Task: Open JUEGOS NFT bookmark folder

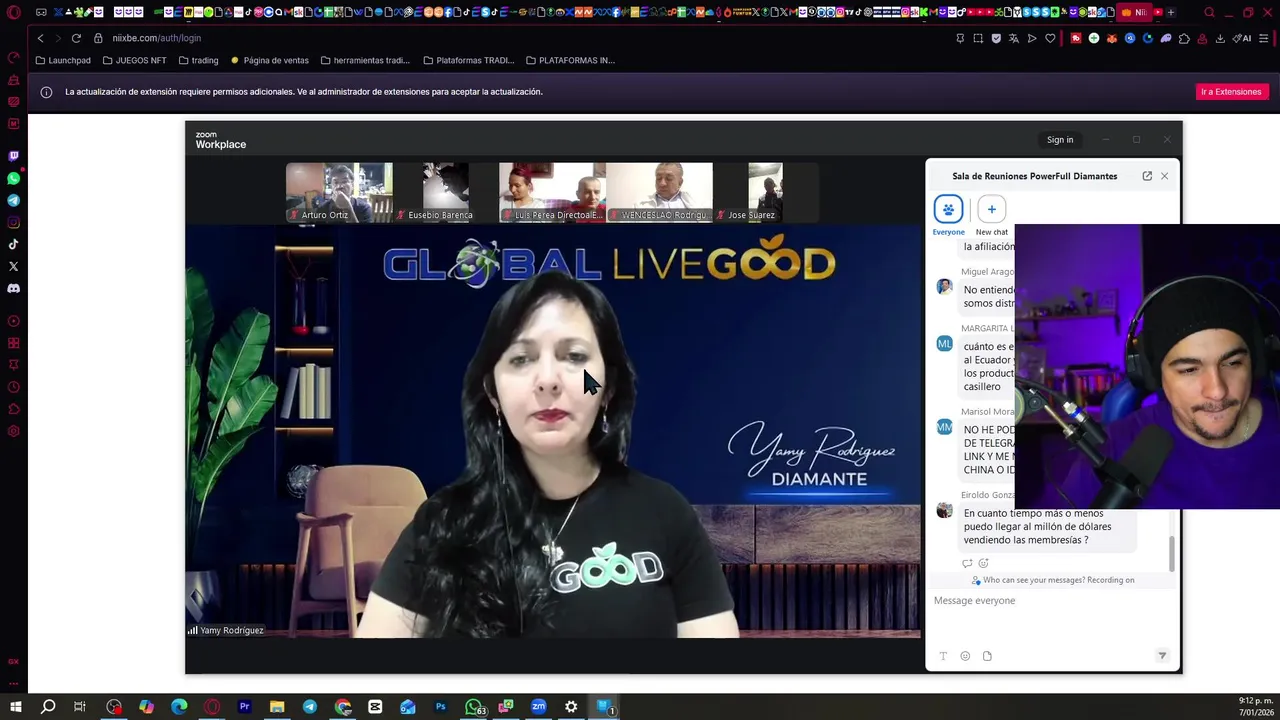Action: 134,60
